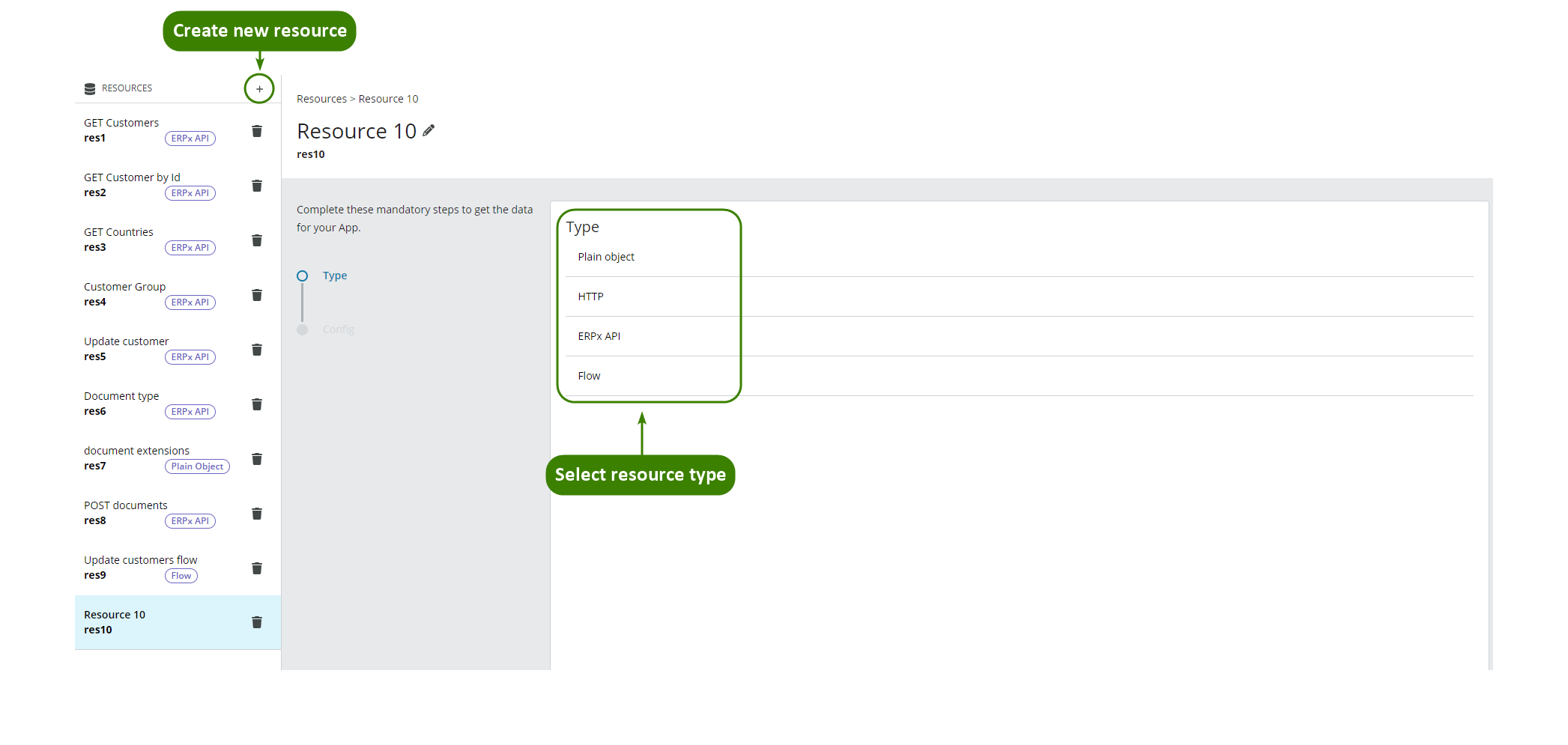
Task: Delete the GET Customers resource
Action: 257,131
